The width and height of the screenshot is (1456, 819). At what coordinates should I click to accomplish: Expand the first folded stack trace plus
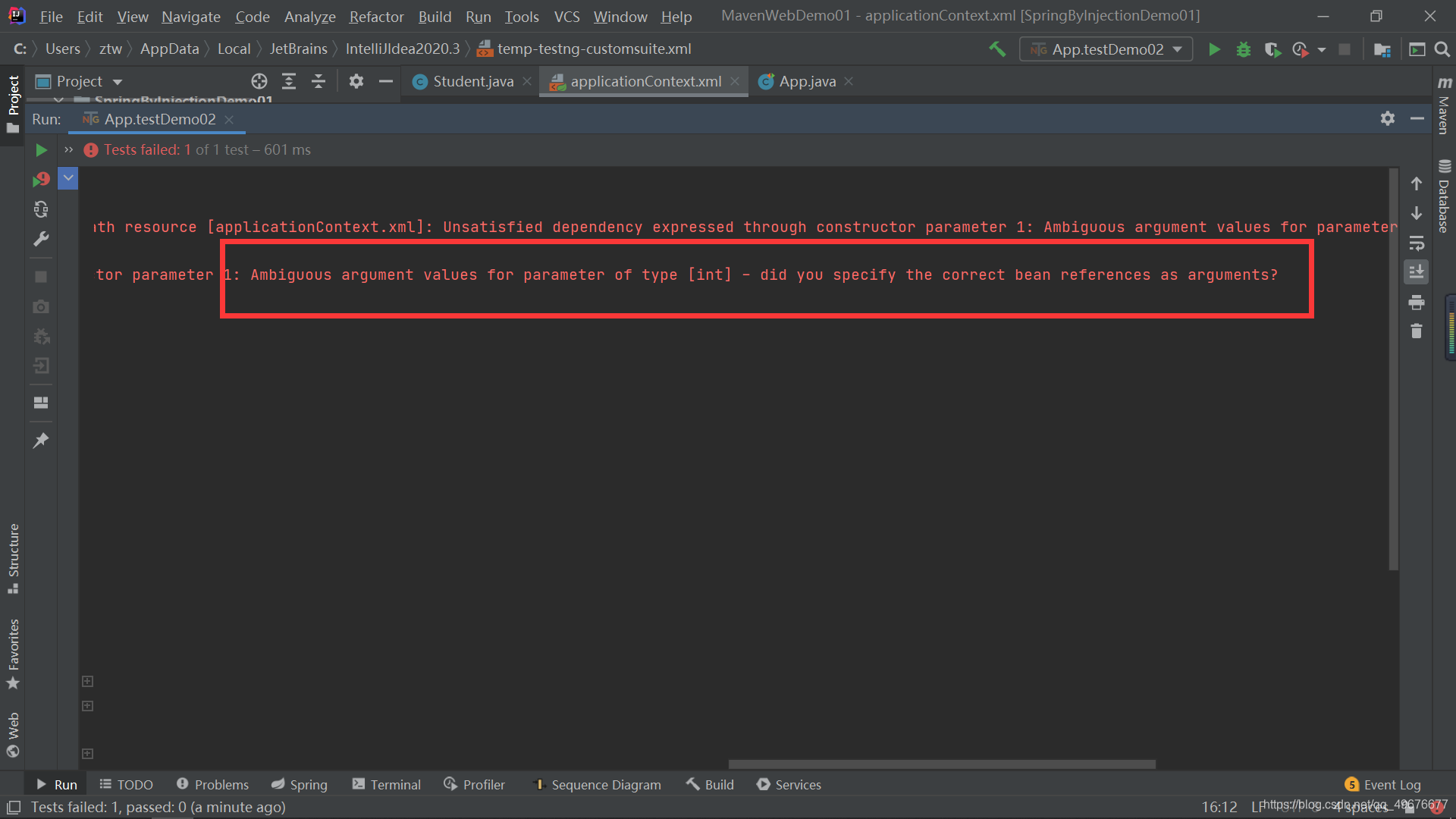pos(87,681)
